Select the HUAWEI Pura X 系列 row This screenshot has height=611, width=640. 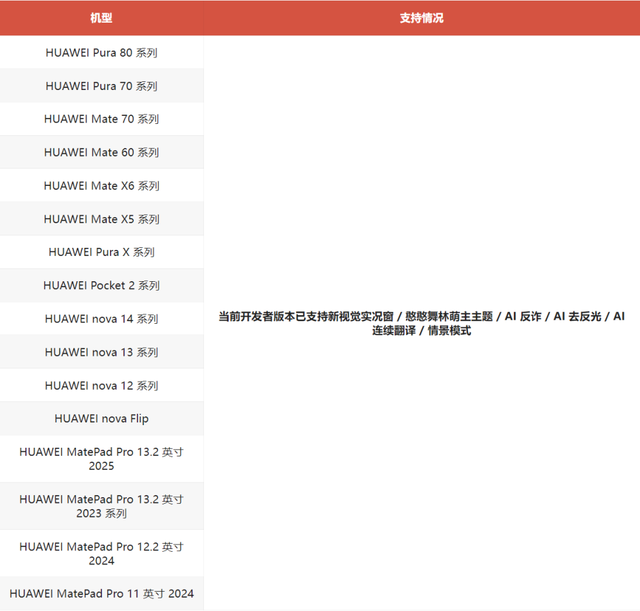pos(101,252)
